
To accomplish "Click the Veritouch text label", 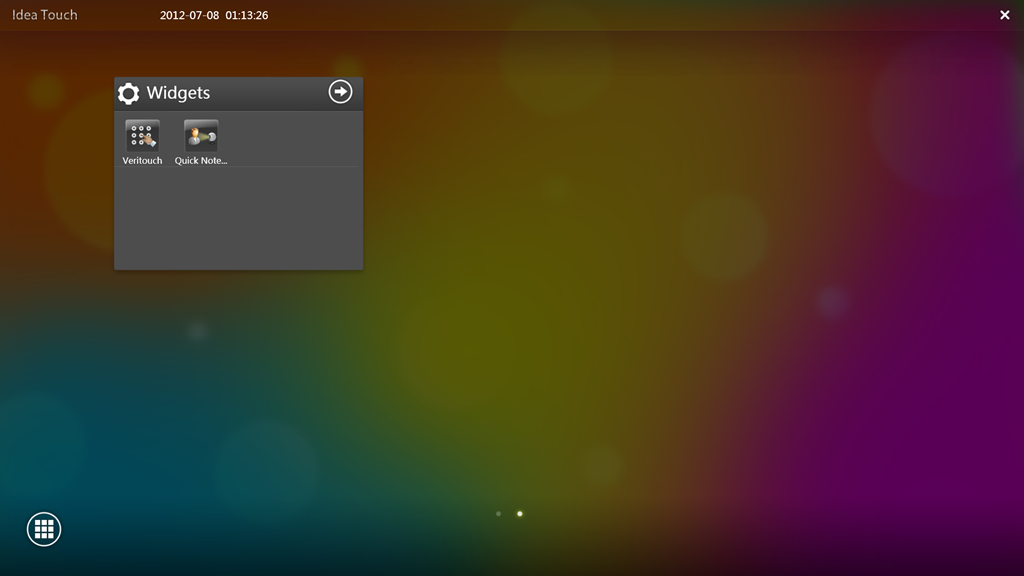I will 142,161.
